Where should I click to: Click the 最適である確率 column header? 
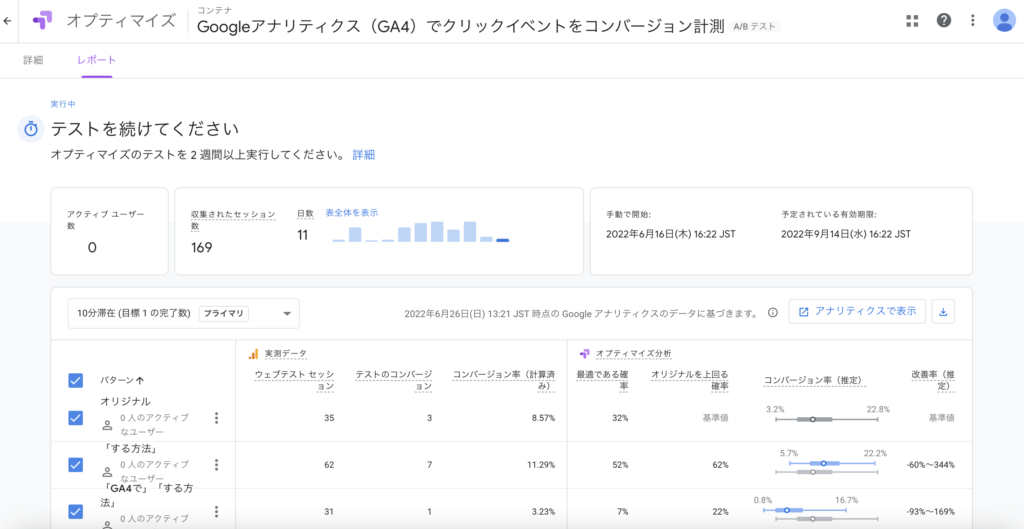[x=603, y=380]
